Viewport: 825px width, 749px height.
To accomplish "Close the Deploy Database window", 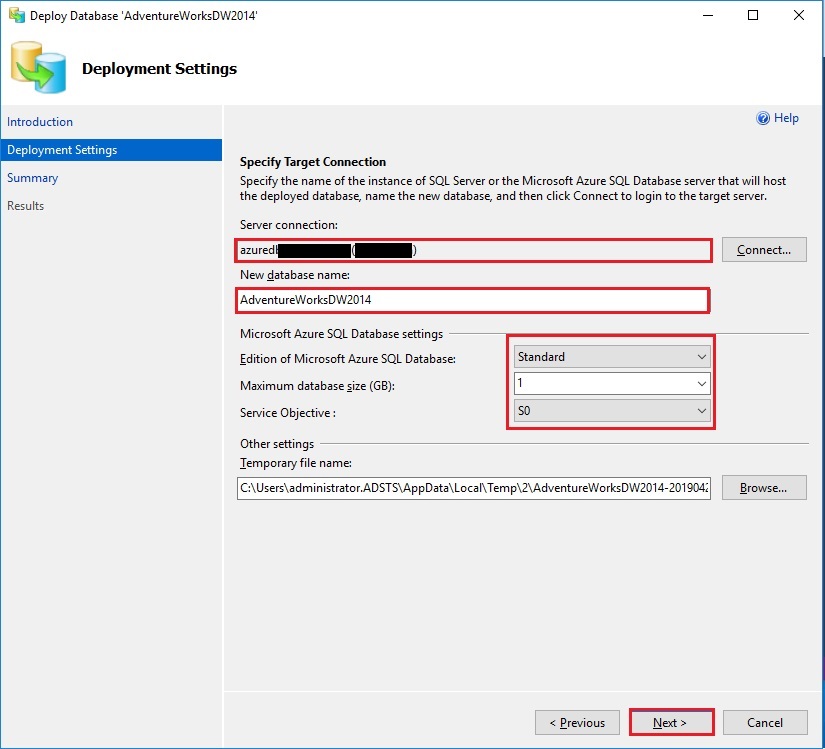I will pos(799,15).
